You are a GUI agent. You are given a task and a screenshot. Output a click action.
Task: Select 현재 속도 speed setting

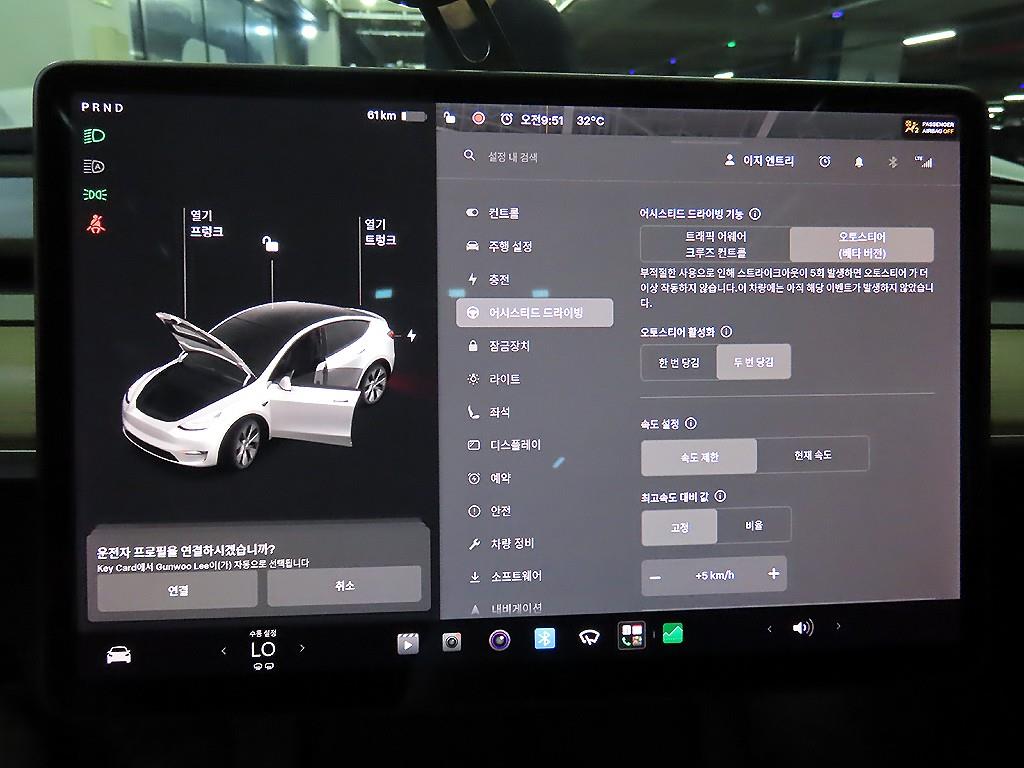click(813, 455)
